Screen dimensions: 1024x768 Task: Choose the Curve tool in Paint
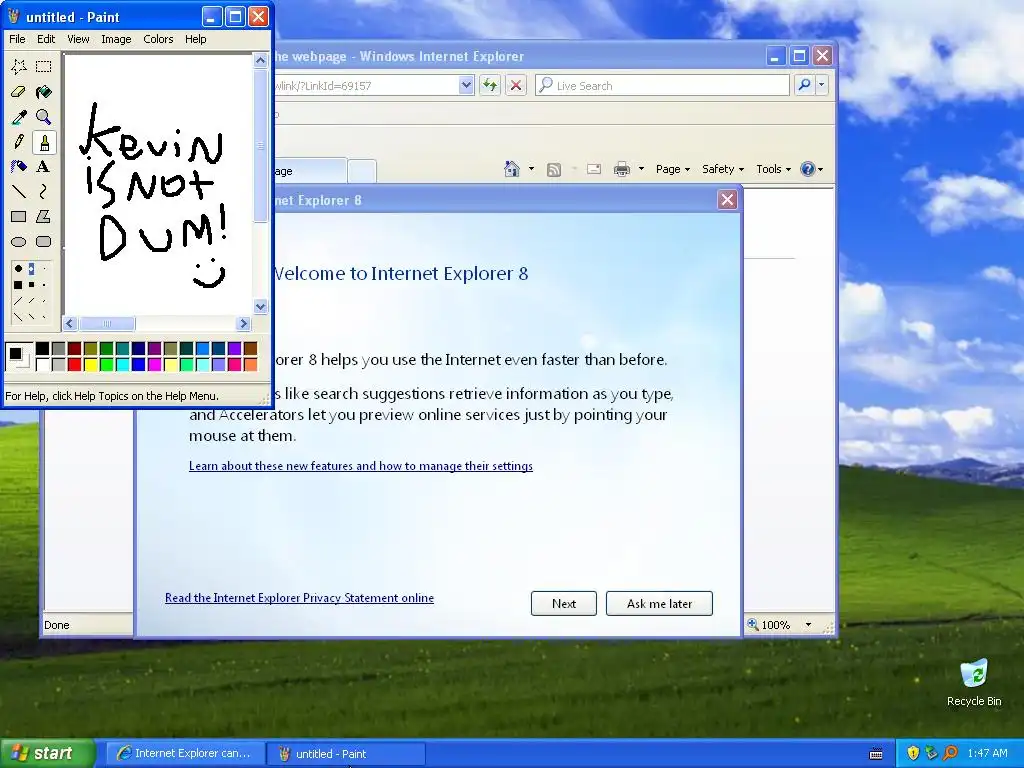[x=43, y=191]
